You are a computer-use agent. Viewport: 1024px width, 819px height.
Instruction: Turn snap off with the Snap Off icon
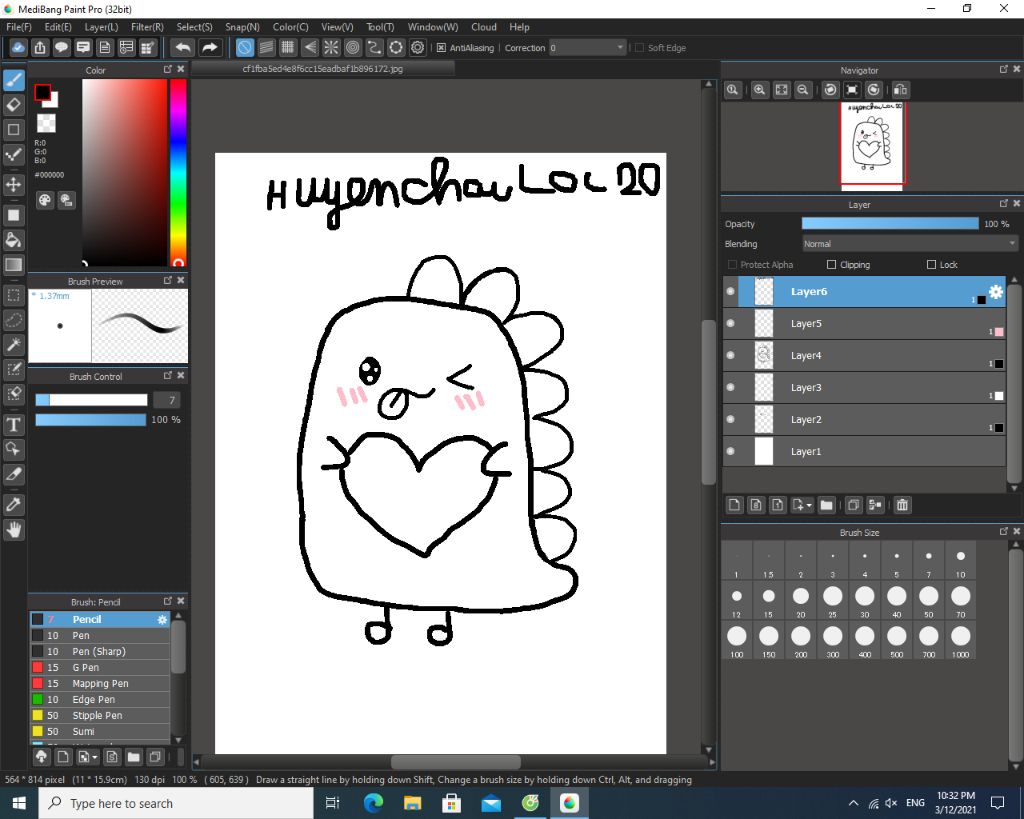coord(244,48)
